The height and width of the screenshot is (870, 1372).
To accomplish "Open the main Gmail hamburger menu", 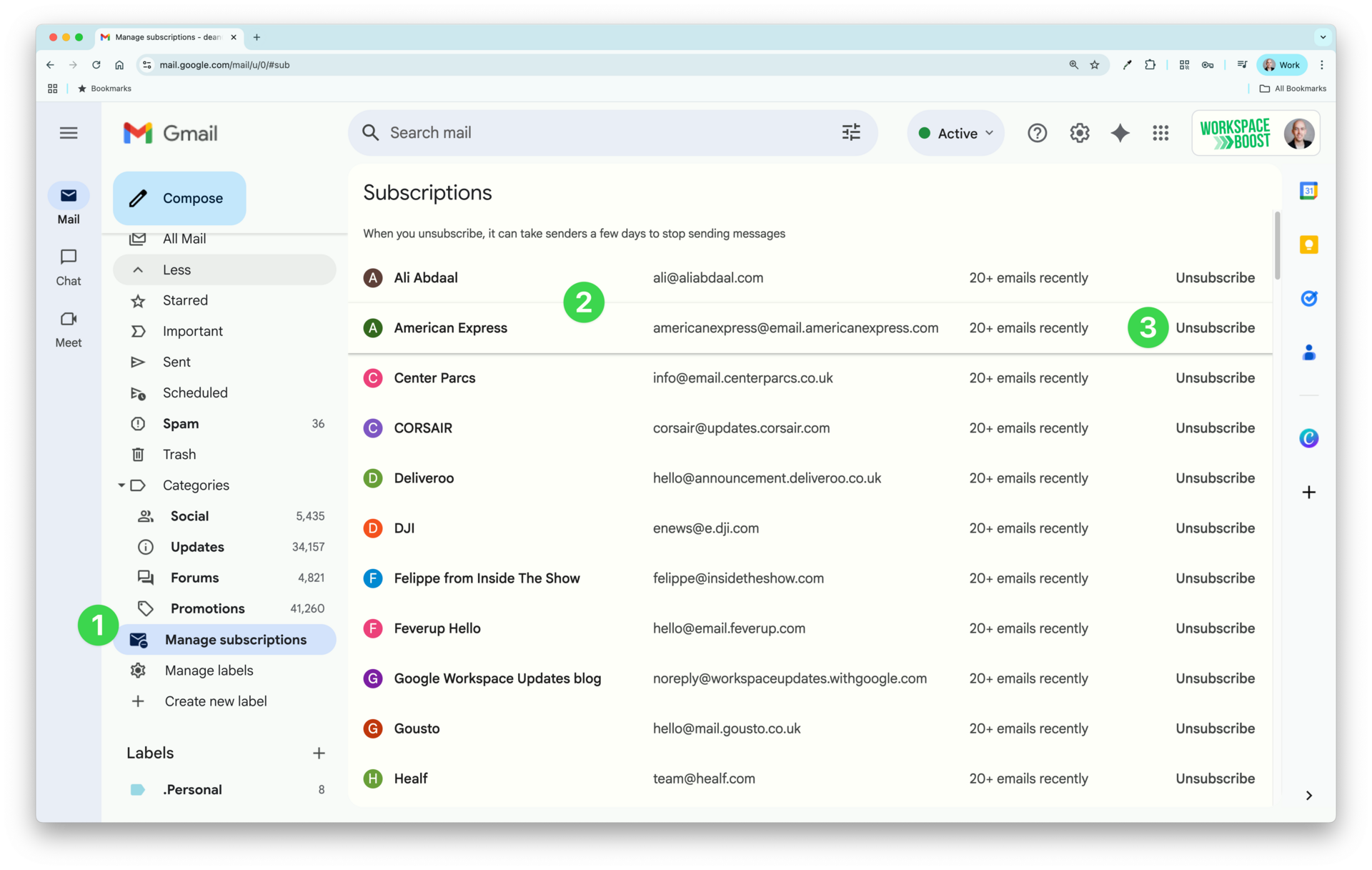I will (x=69, y=133).
